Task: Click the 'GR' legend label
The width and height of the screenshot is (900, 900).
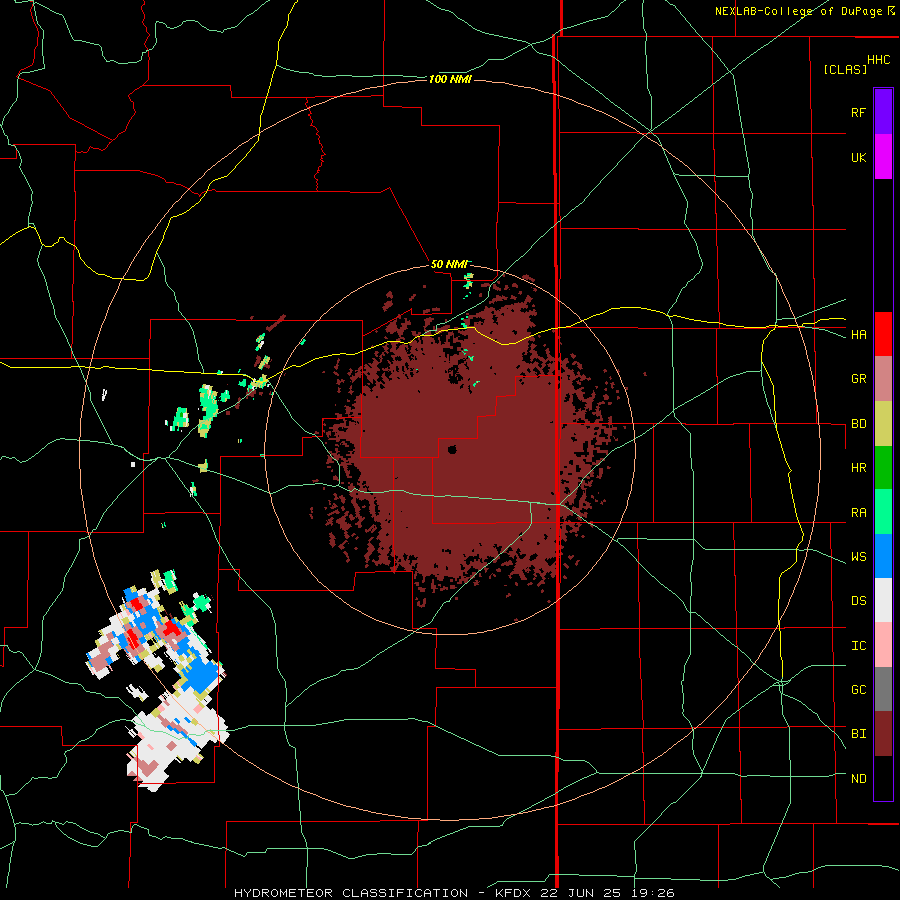Action: 858,379
